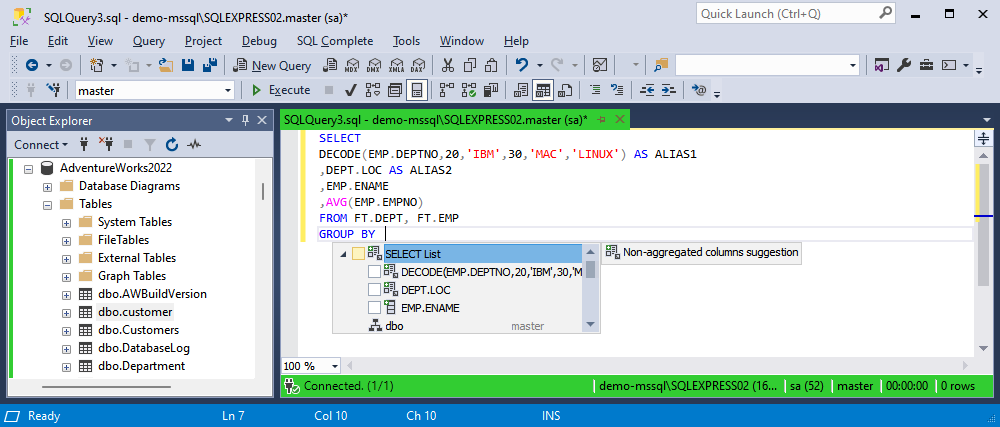Click the Cut scissors icon
The image size is (1000, 427).
point(447,65)
